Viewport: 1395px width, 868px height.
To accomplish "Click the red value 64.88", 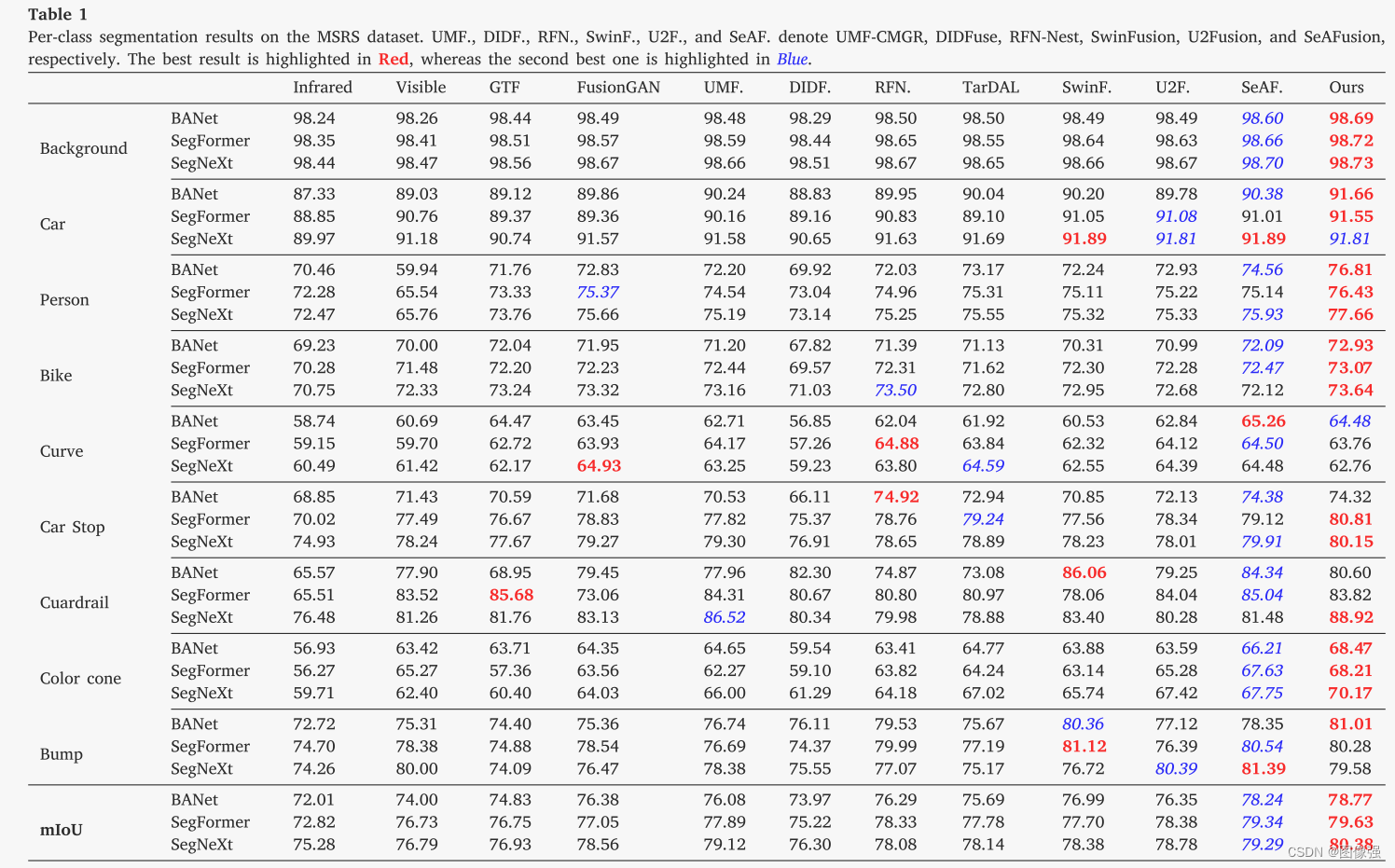I will point(897,444).
